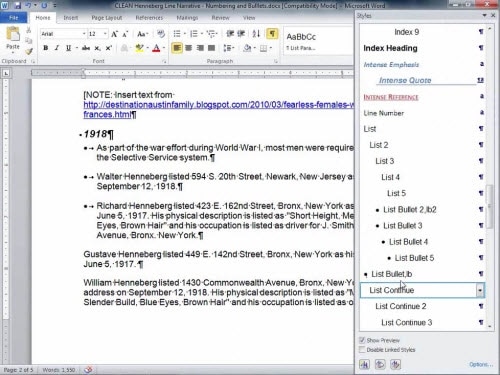Toggle Show/Hide paragraph marks
500x375 pixels.
272,34
